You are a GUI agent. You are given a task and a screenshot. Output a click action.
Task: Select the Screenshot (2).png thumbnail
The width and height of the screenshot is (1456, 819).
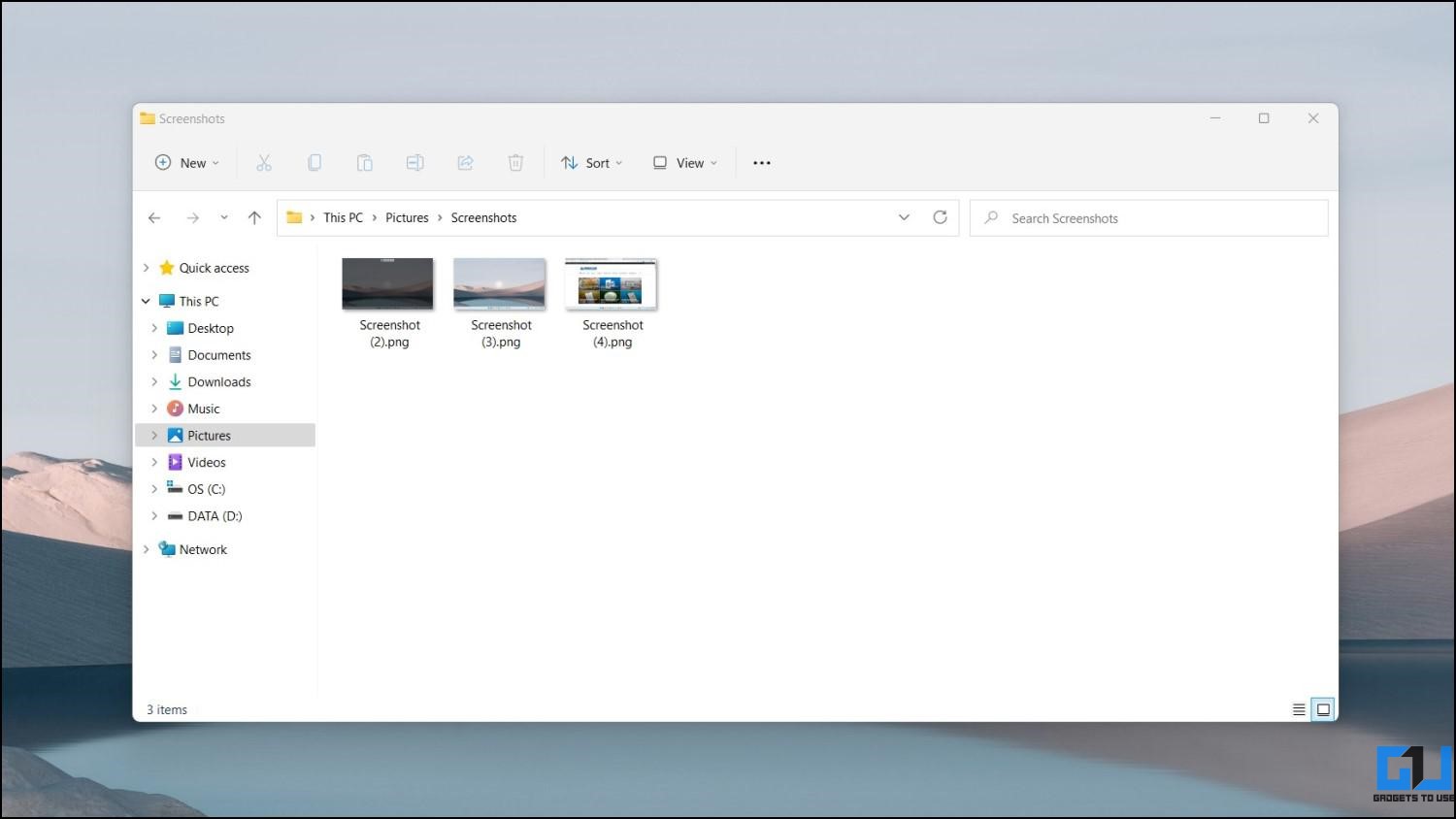[388, 283]
